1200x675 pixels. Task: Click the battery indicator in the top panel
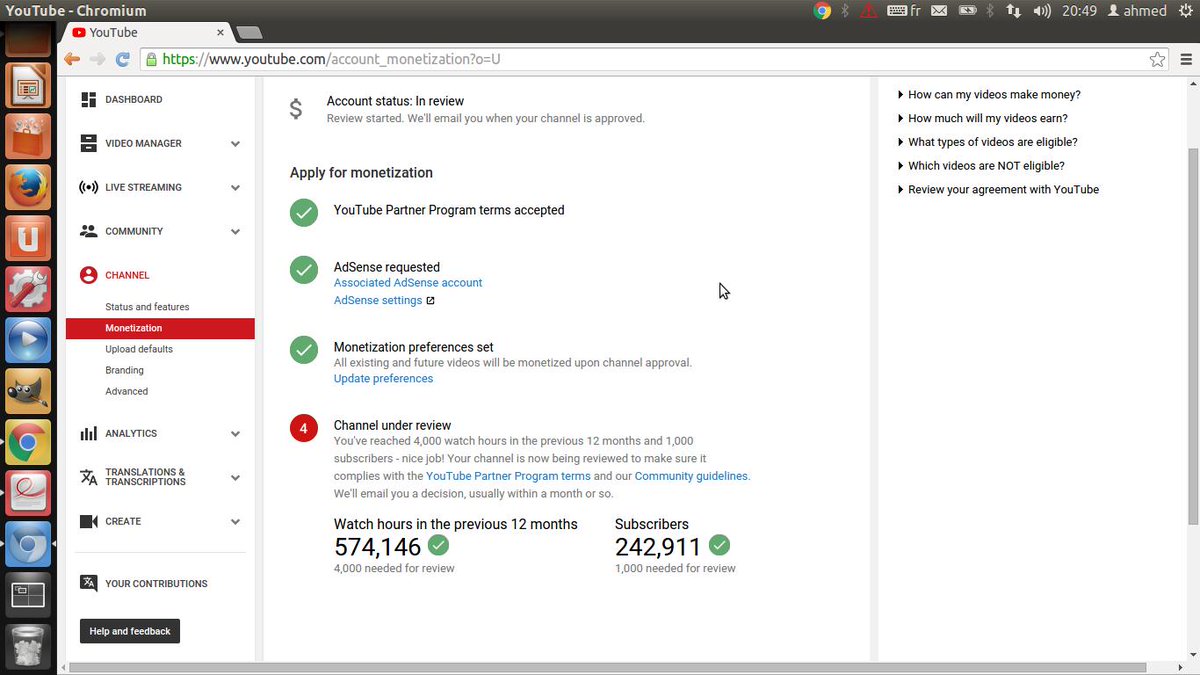click(967, 11)
